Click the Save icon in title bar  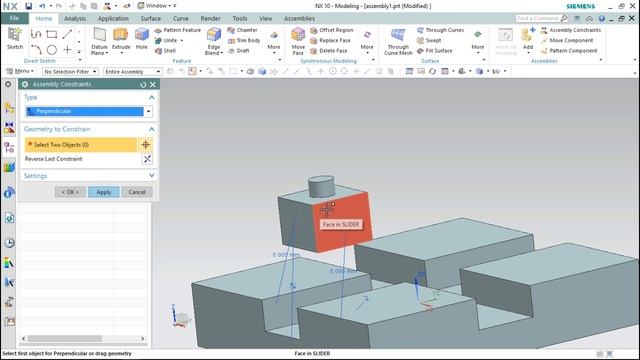(29, 6)
